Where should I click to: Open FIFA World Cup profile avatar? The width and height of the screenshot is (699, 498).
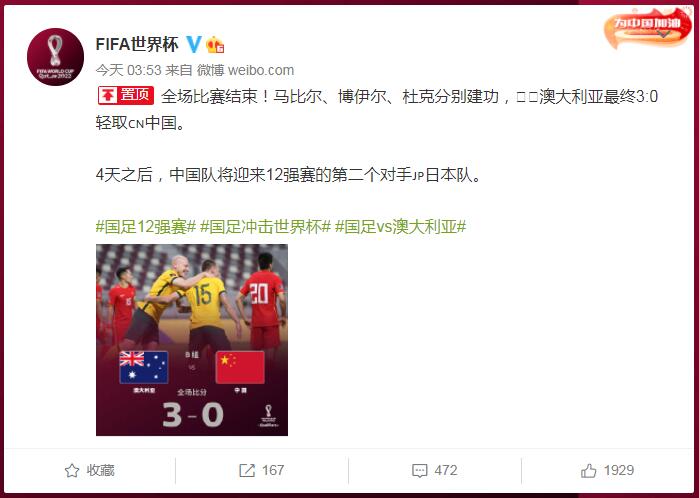coord(55,57)
